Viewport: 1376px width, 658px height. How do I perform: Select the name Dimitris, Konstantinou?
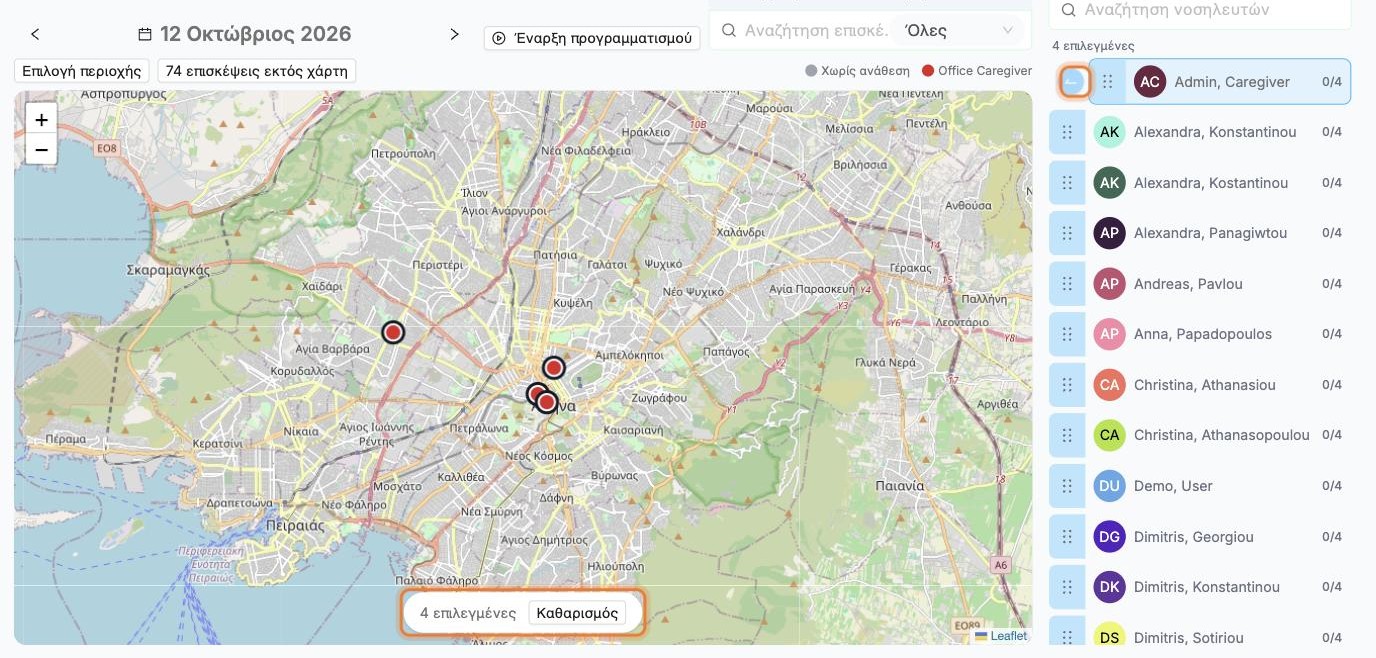(x=1207, y=587)
